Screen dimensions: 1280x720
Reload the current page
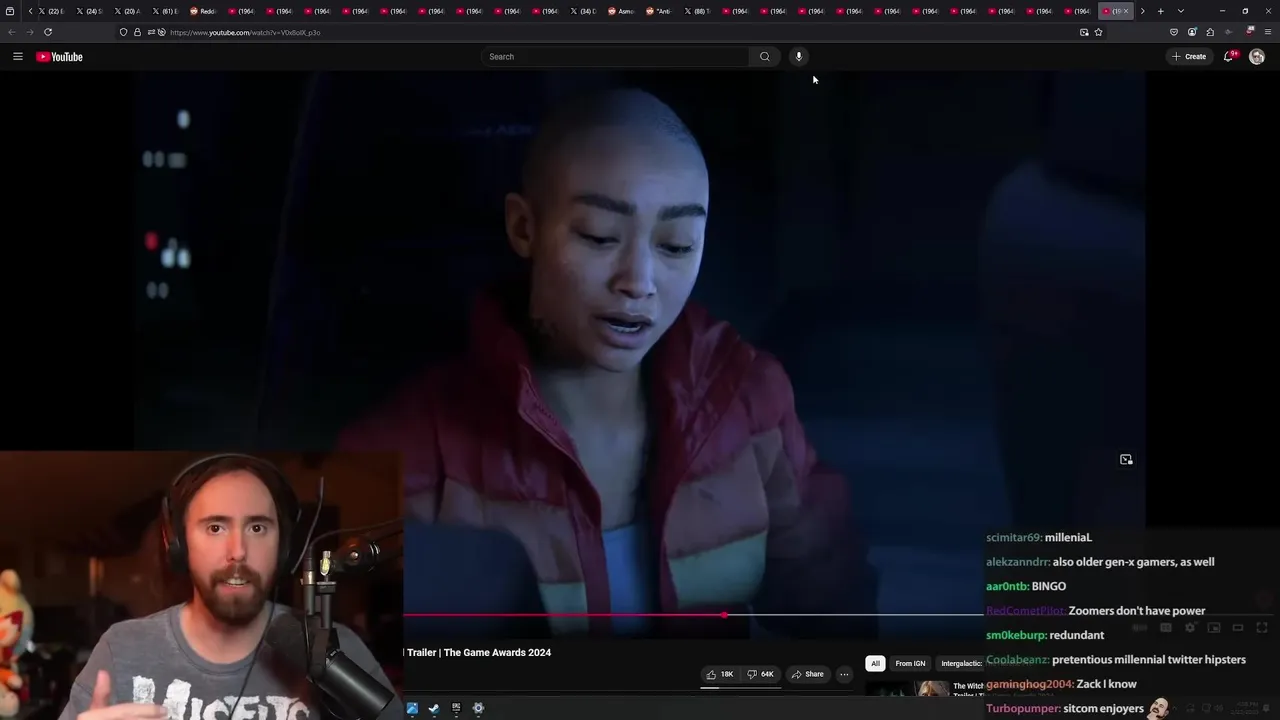coord(47,32)
